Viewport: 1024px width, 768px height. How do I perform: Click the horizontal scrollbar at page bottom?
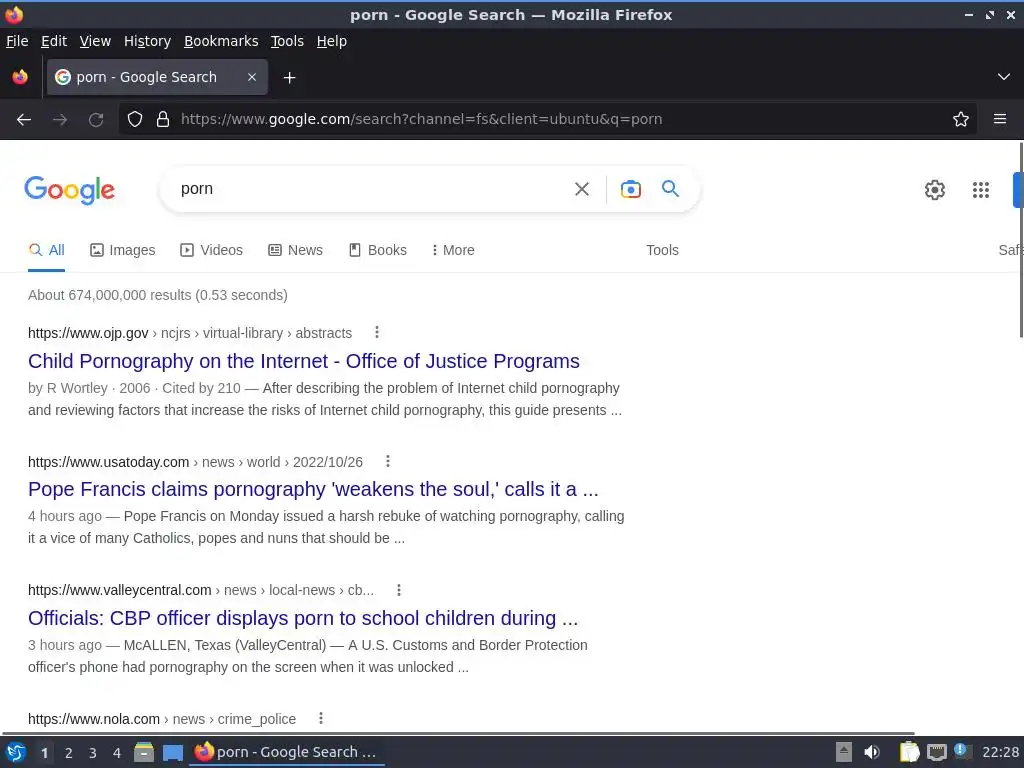[x=457, y=733]
